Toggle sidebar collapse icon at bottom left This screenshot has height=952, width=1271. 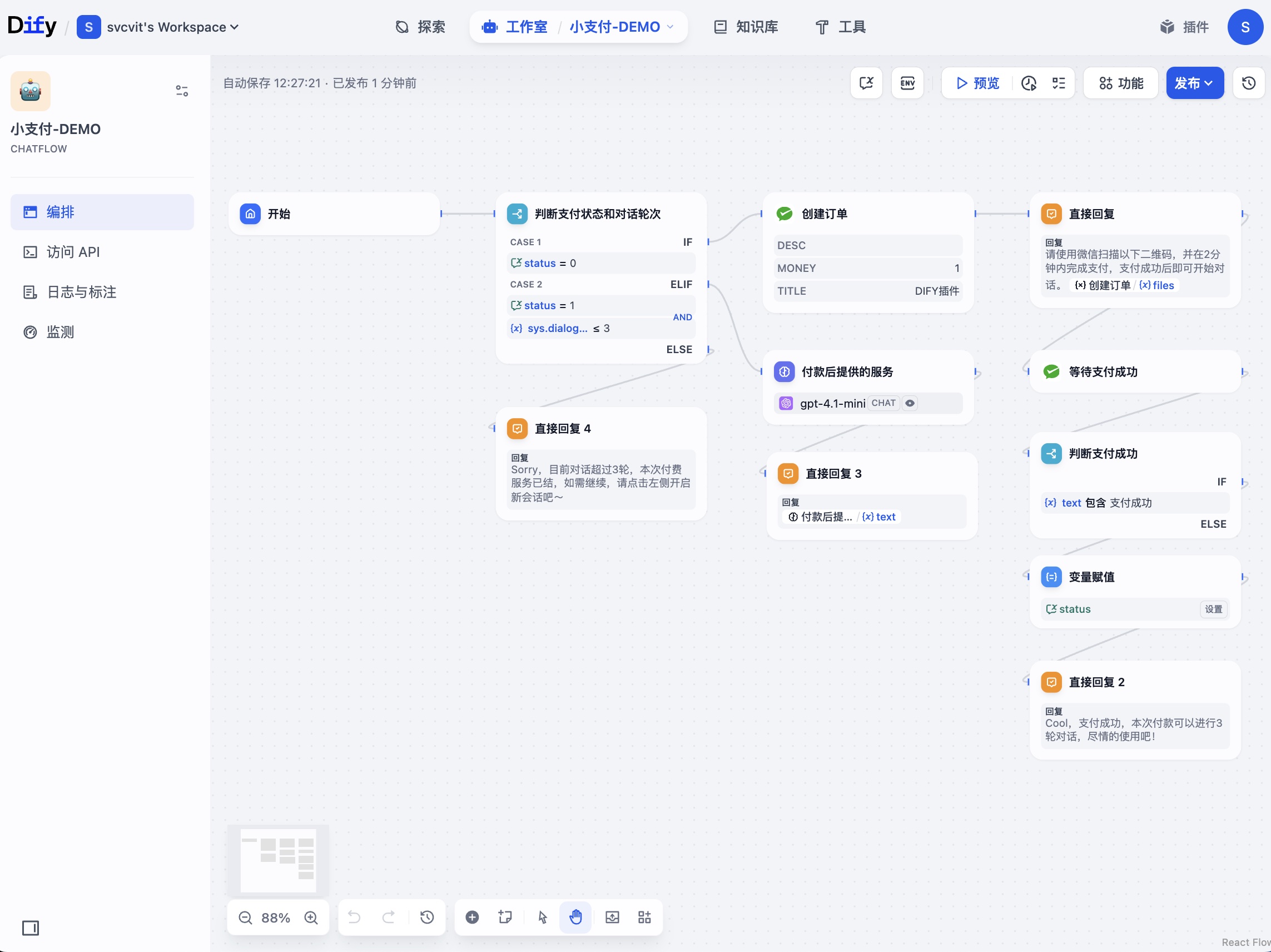tap(31, 928)
